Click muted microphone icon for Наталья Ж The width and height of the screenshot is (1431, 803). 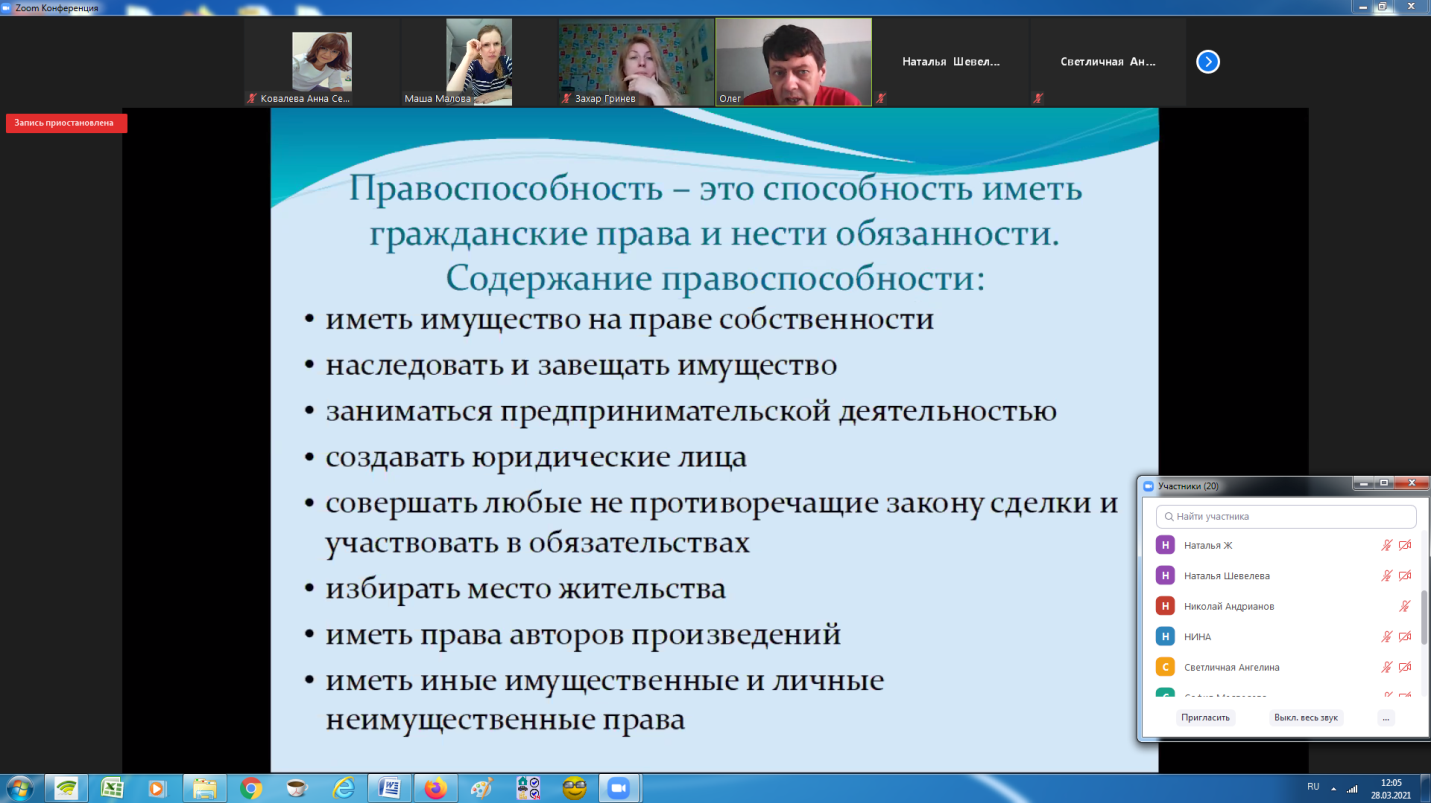[x=1387, y=546]
